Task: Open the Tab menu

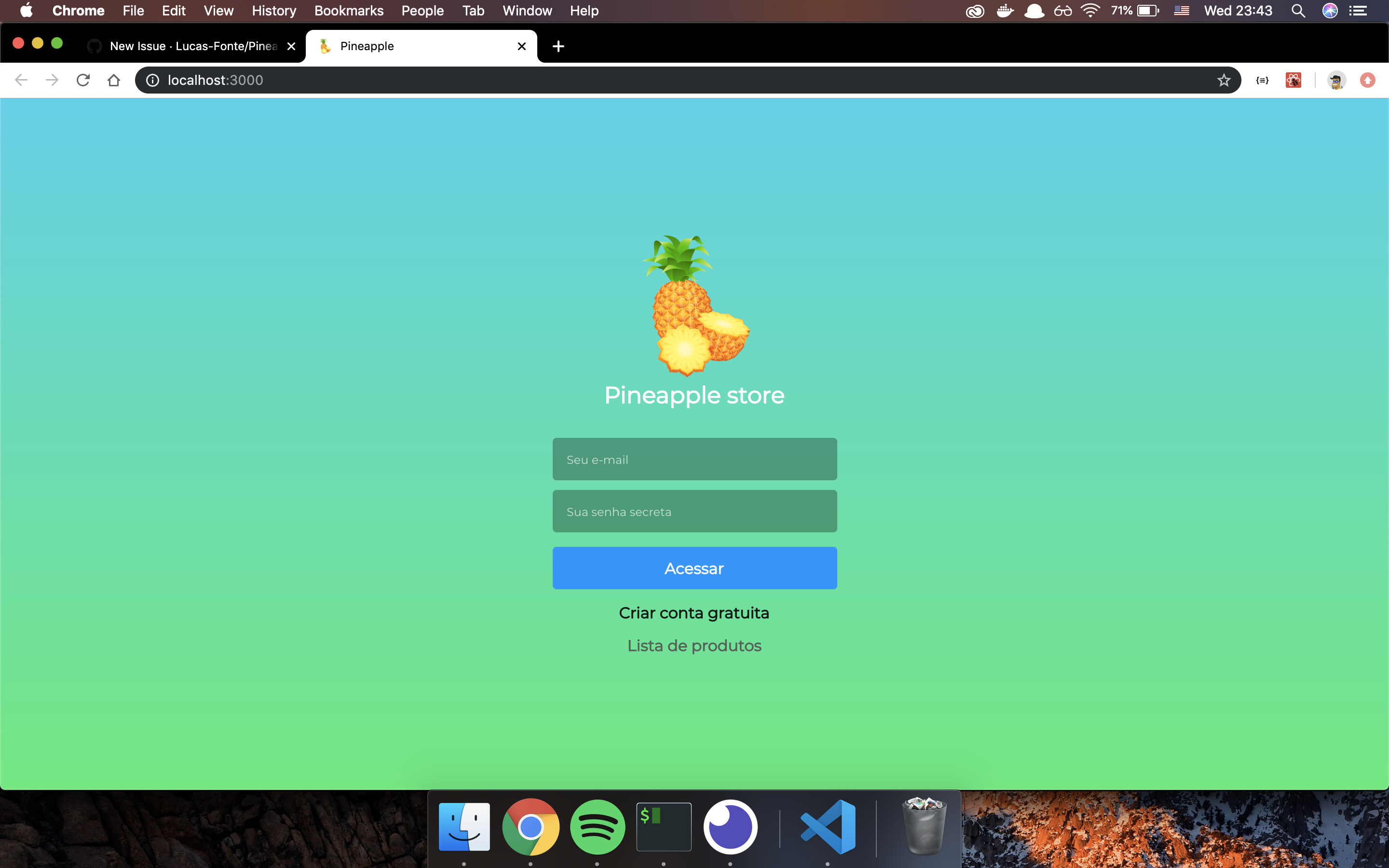Action: point(474,10)
